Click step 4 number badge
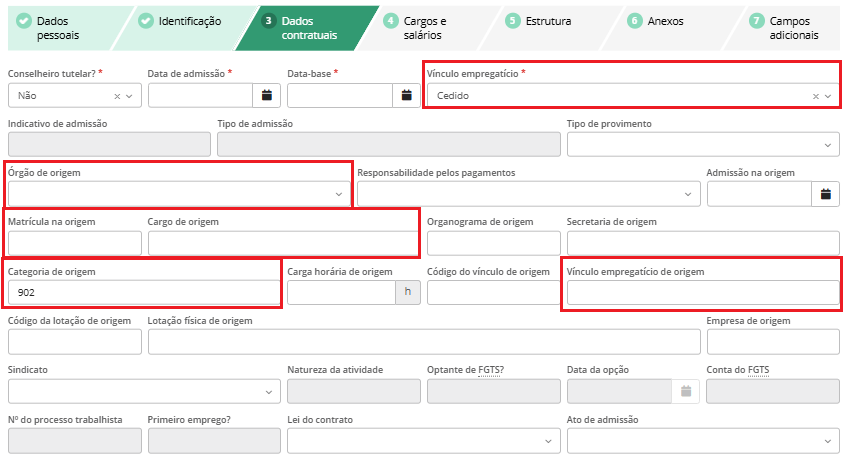The width and height of the screenshot is (850, 467). 390,21
